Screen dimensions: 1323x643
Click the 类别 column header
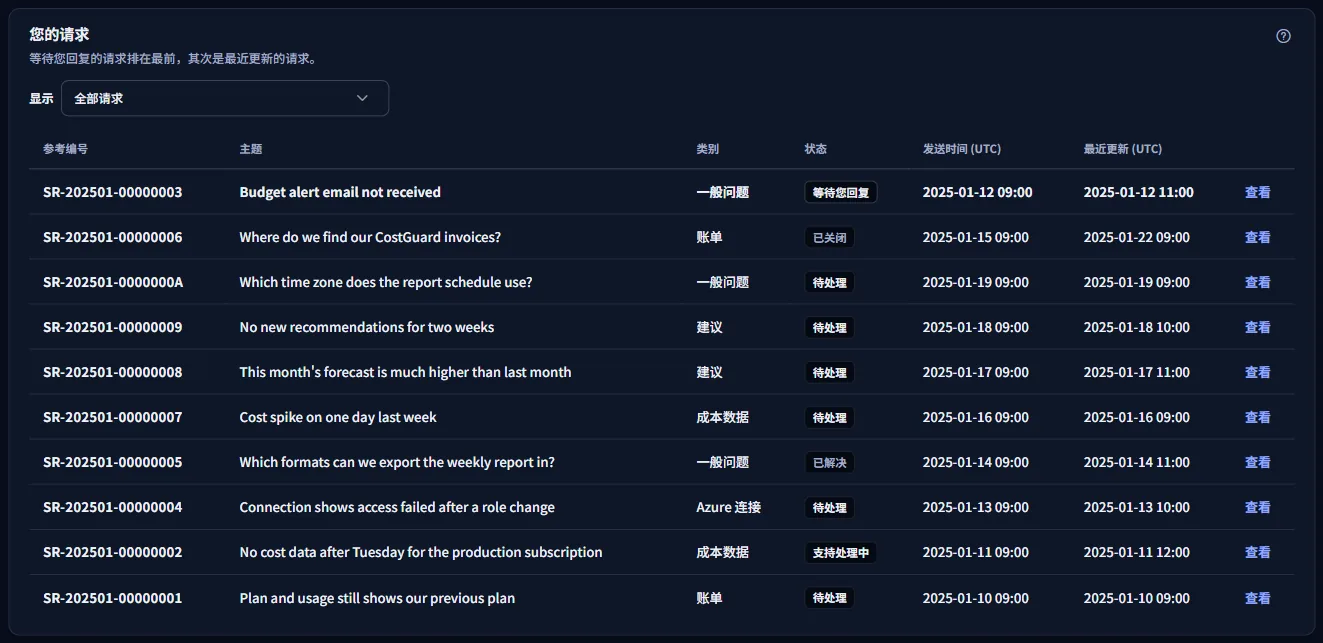point(708,149)
